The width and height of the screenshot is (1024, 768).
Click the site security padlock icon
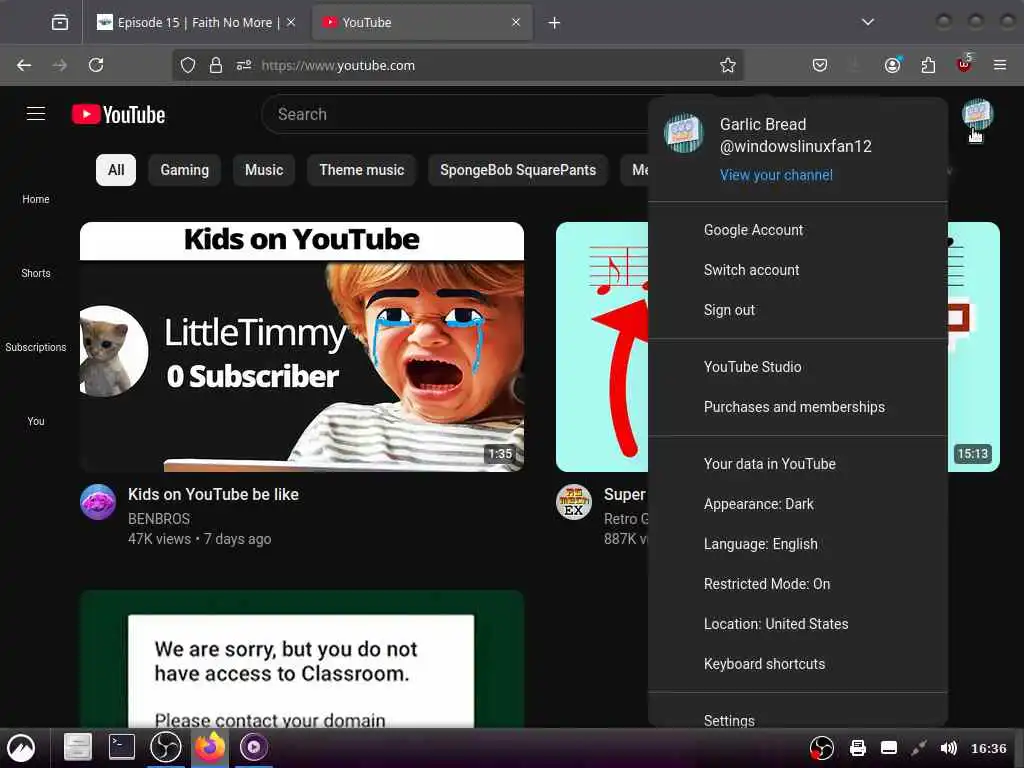[x=216, y=65]
